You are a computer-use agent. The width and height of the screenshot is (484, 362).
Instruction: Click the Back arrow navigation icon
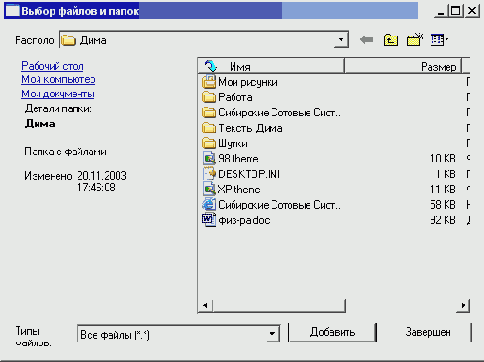click(x=367, y=40)
